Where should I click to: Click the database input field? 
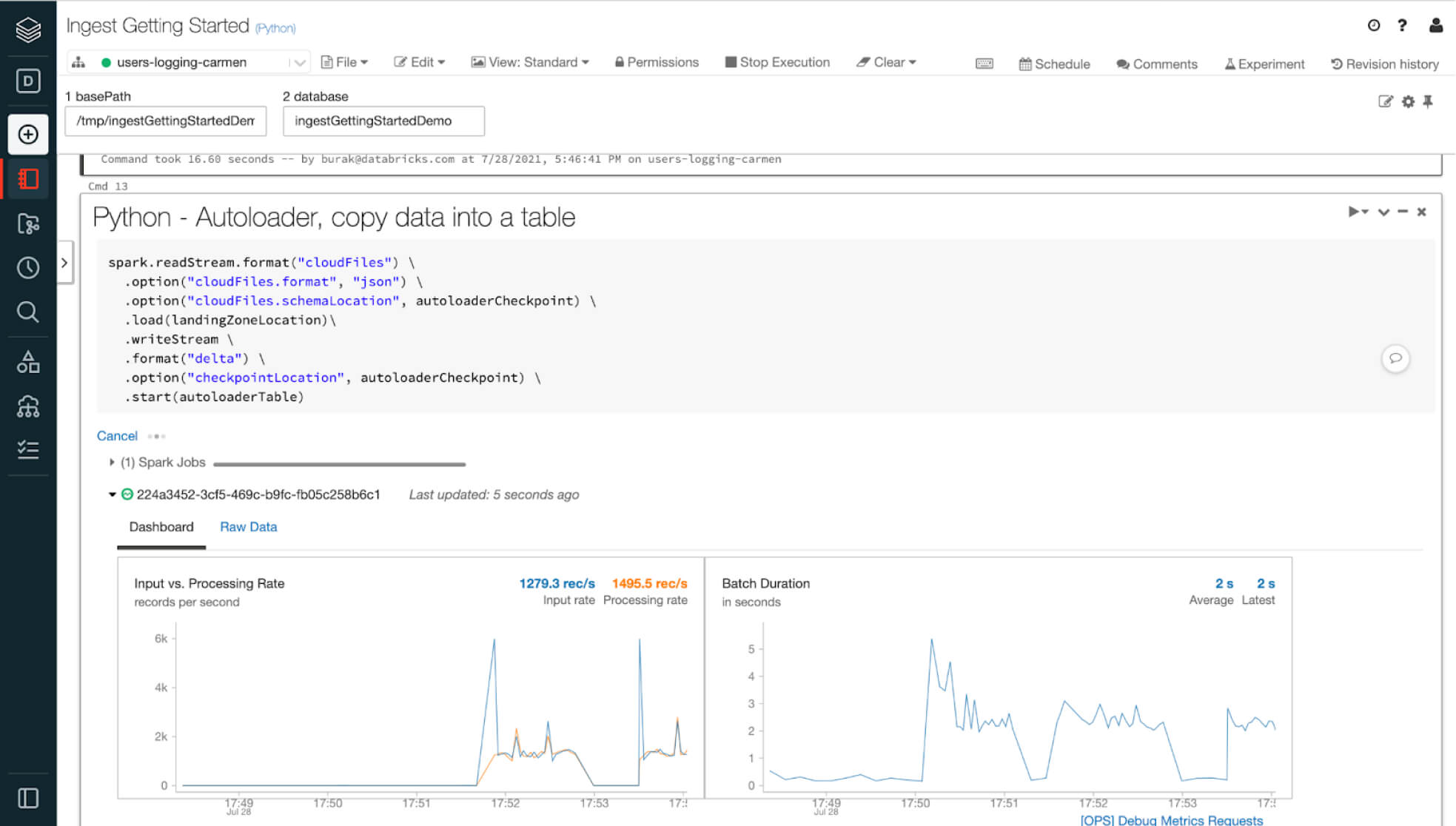click(x=383, y=121)
